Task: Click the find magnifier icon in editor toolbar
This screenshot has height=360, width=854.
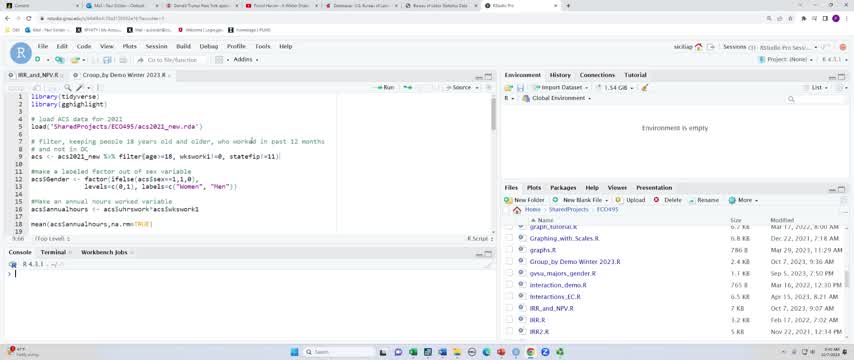Action: coord(68,87)
